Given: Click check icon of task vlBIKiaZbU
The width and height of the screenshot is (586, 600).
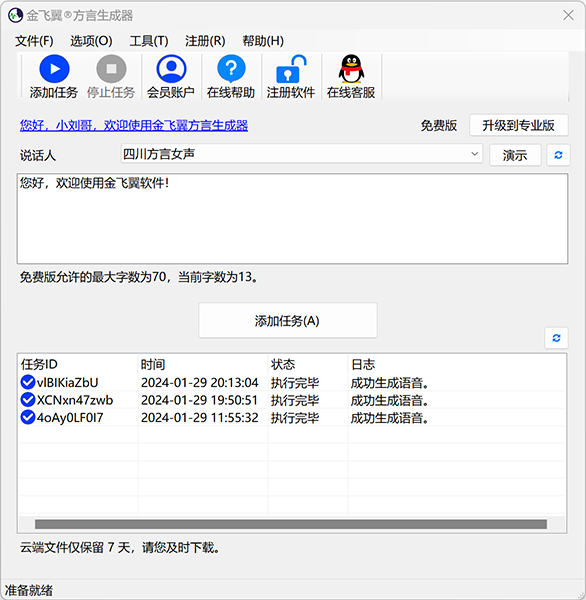Looking at the screenshot, I should 28,382.
